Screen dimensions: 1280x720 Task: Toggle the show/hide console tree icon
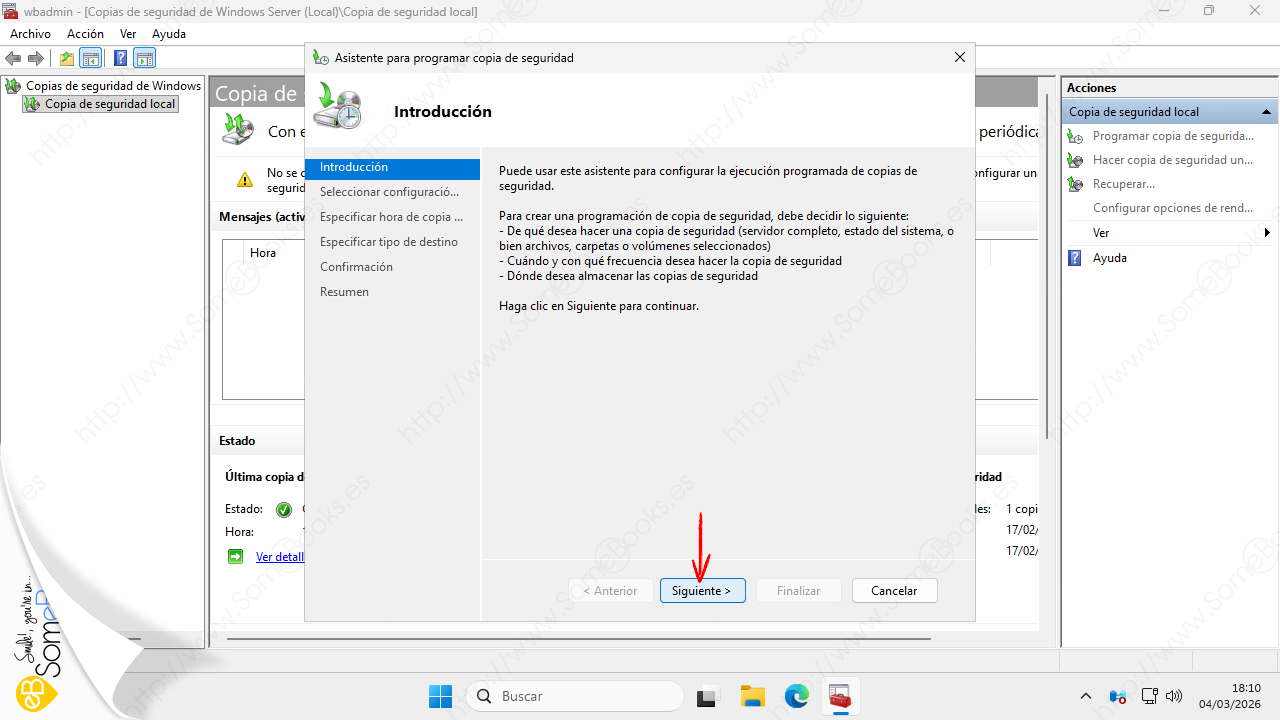91,59
